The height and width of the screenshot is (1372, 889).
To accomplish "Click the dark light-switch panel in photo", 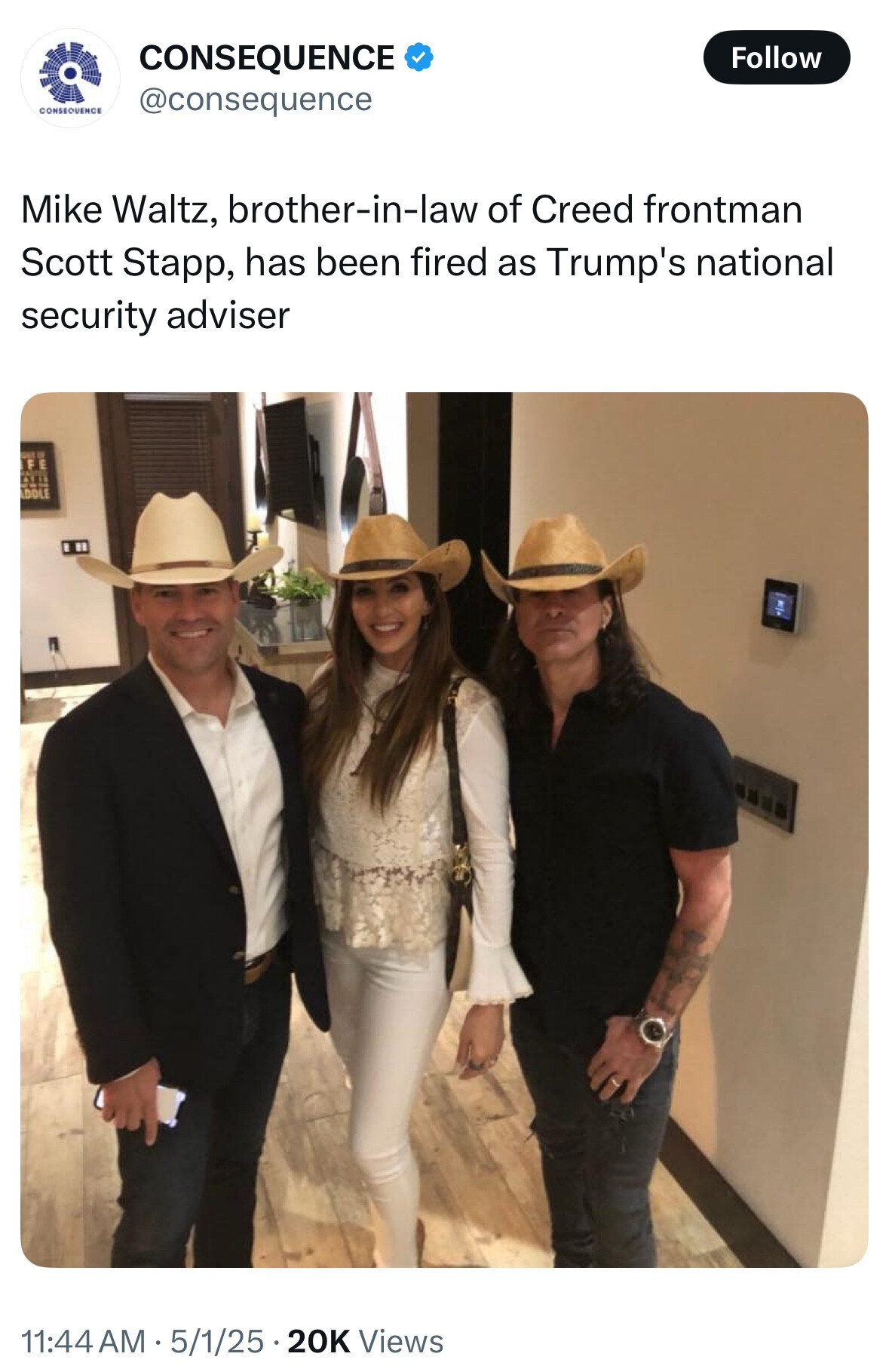I will click(x=764, y=794).
